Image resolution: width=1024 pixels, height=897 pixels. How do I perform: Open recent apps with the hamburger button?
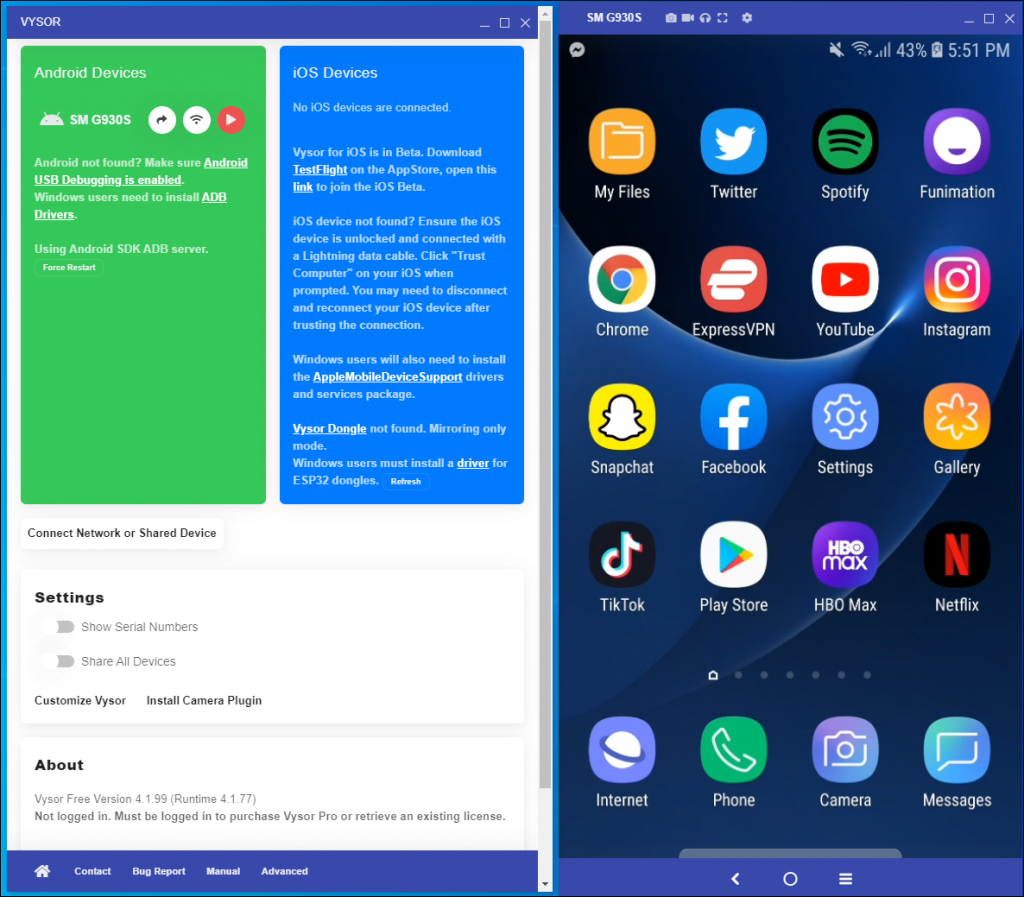coord(845,878)
